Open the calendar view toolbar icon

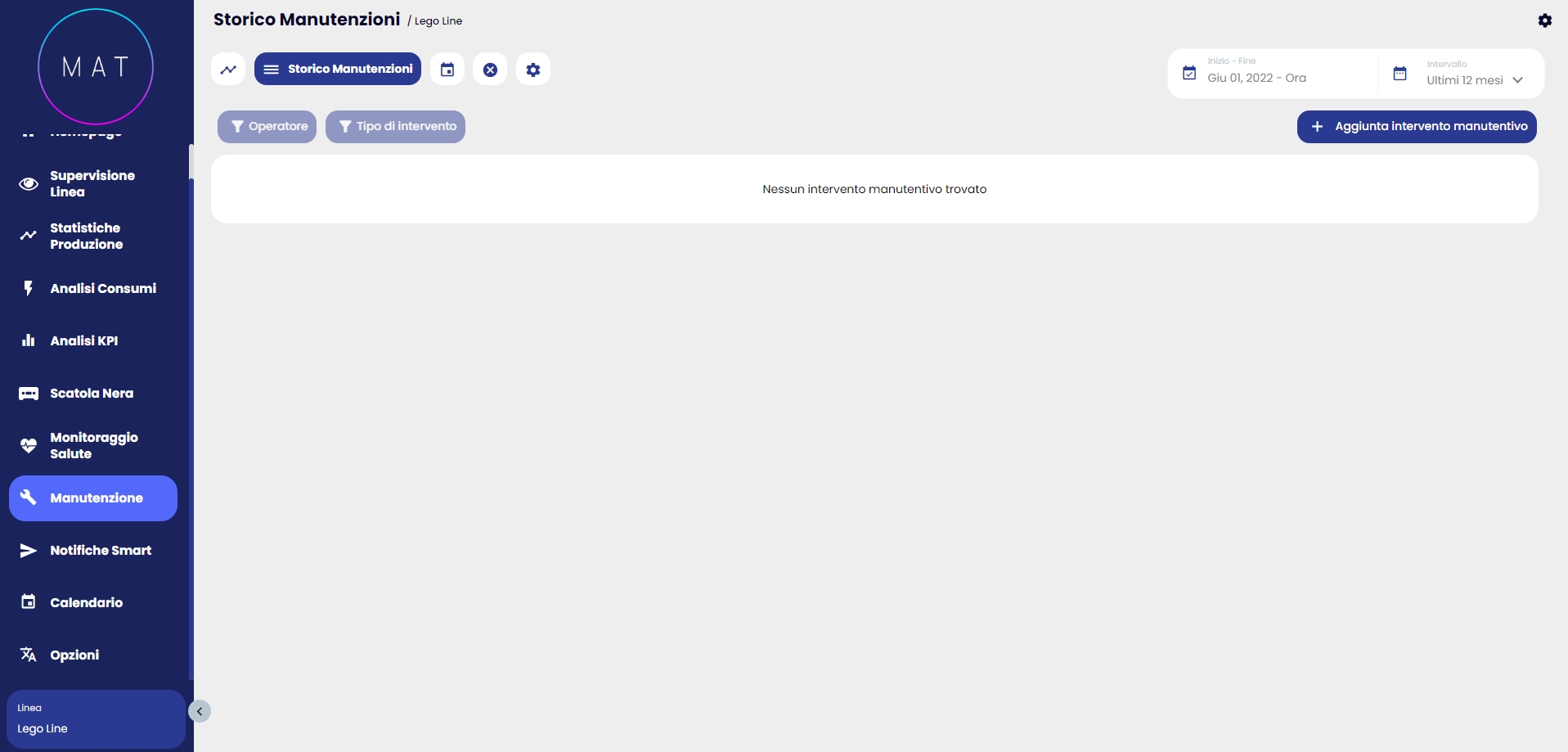click(447, 70)
